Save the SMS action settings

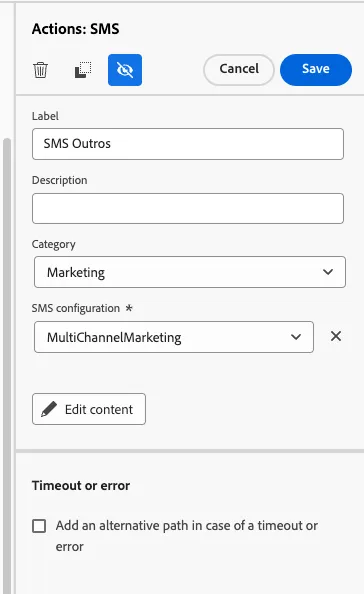316,70
